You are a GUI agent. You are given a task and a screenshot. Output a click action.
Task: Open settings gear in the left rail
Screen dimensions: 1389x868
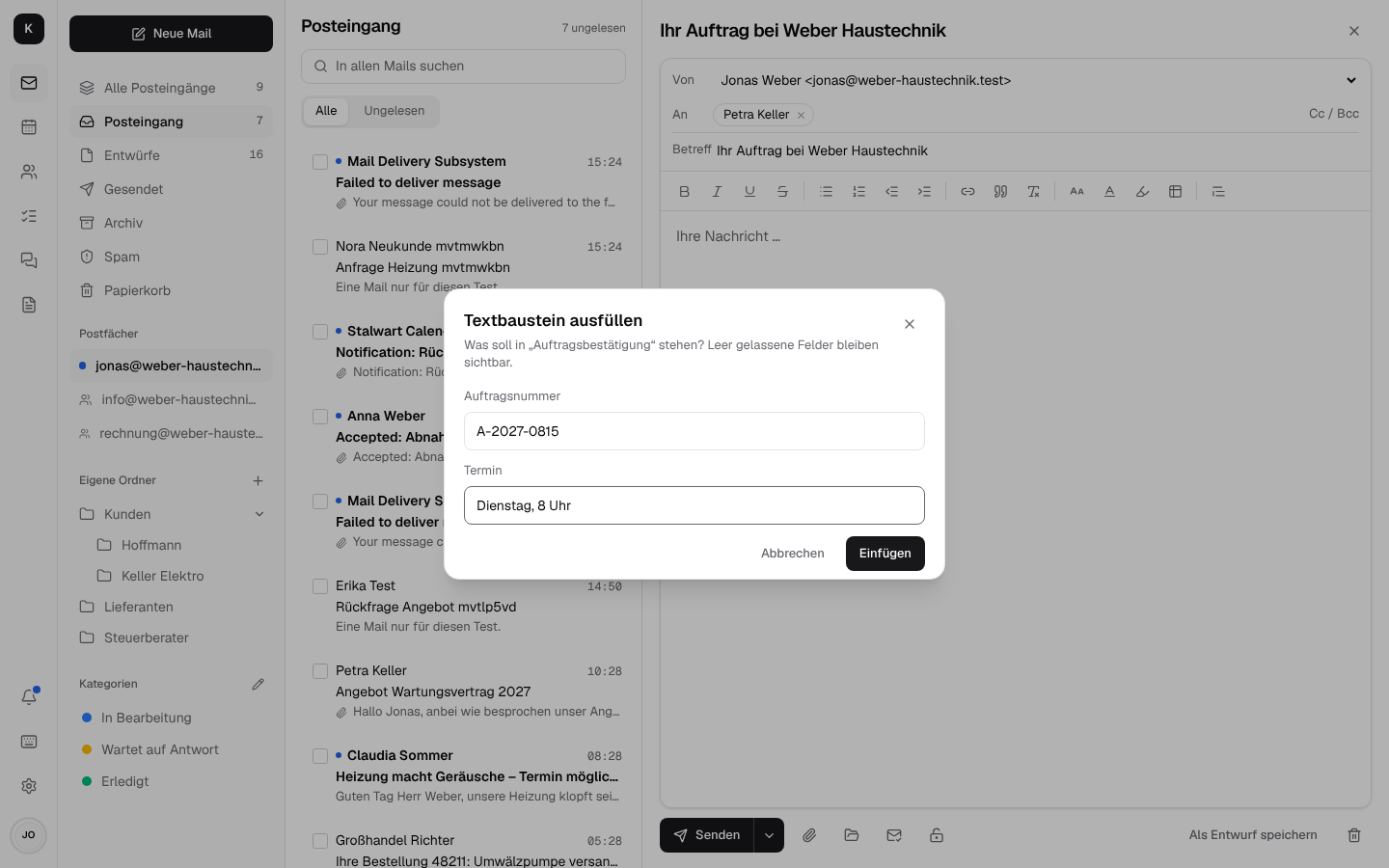(29, 786)
